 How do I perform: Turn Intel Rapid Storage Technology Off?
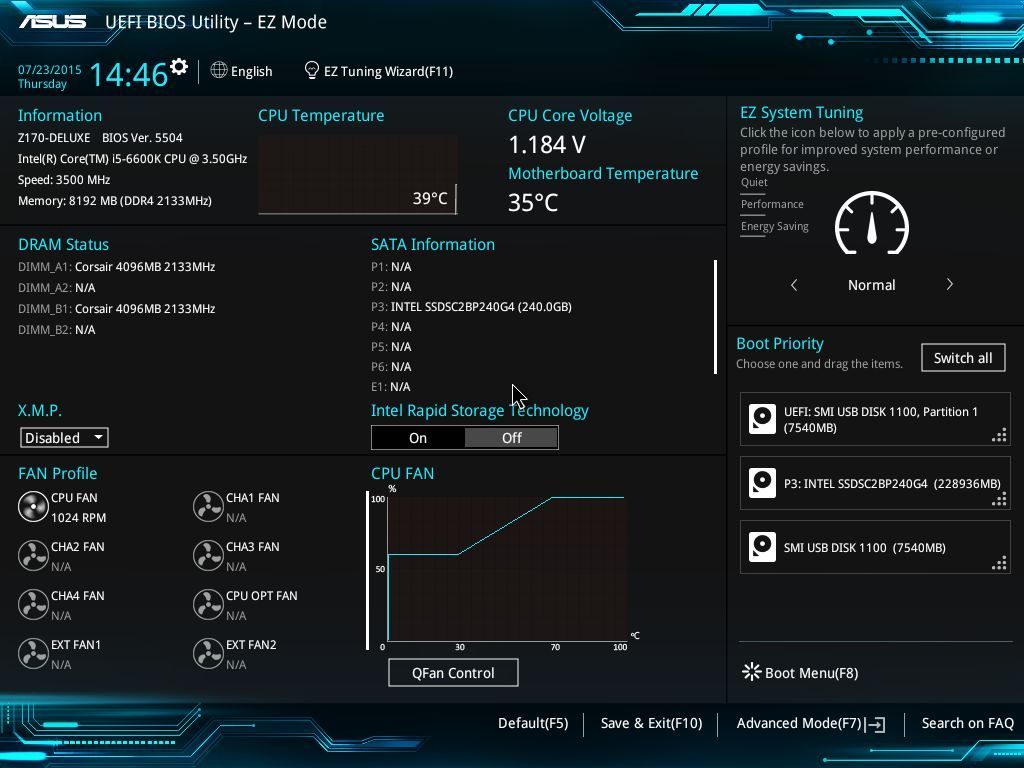click(511, 438)
